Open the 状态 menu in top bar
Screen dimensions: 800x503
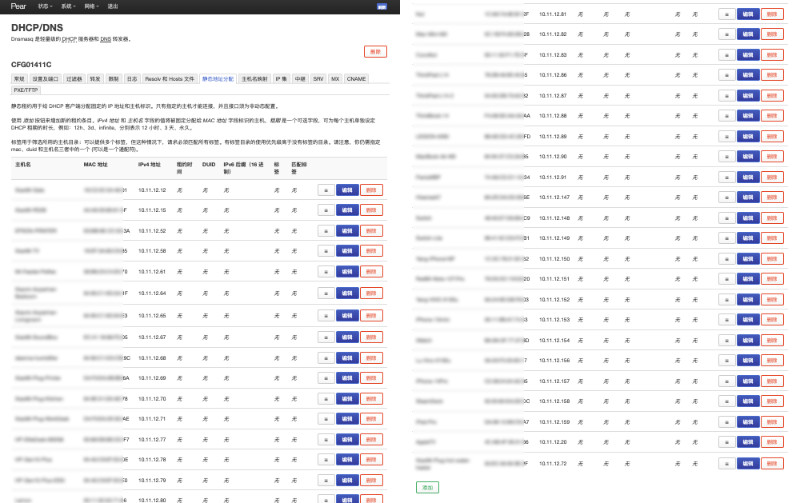click(x=45, y=6)
